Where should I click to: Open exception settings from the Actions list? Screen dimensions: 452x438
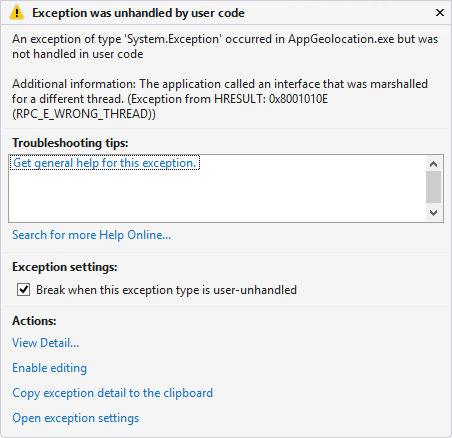76,418
